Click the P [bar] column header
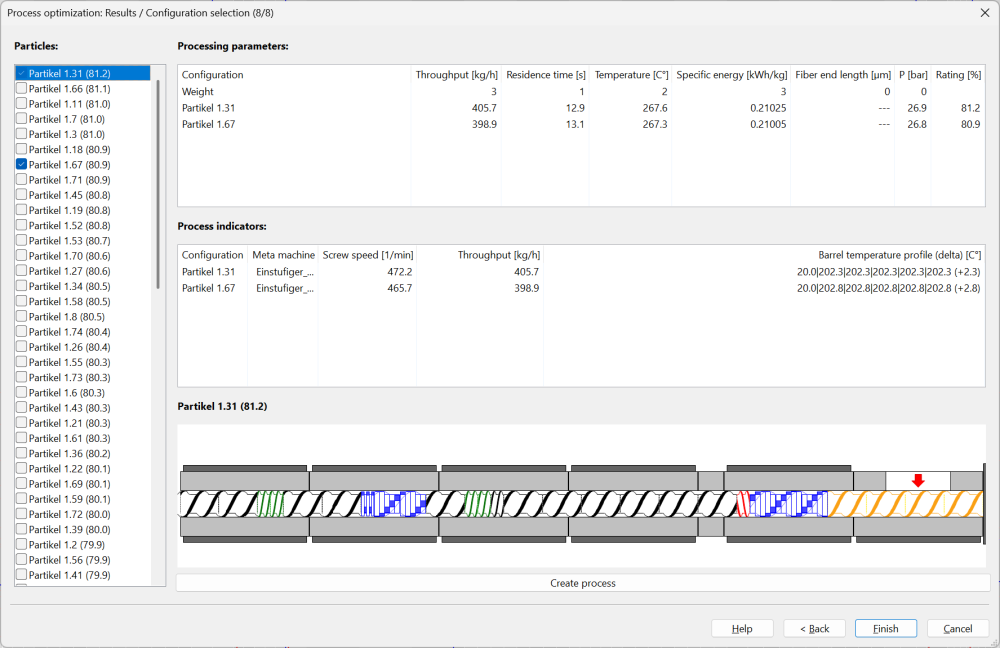 (913, 75)
